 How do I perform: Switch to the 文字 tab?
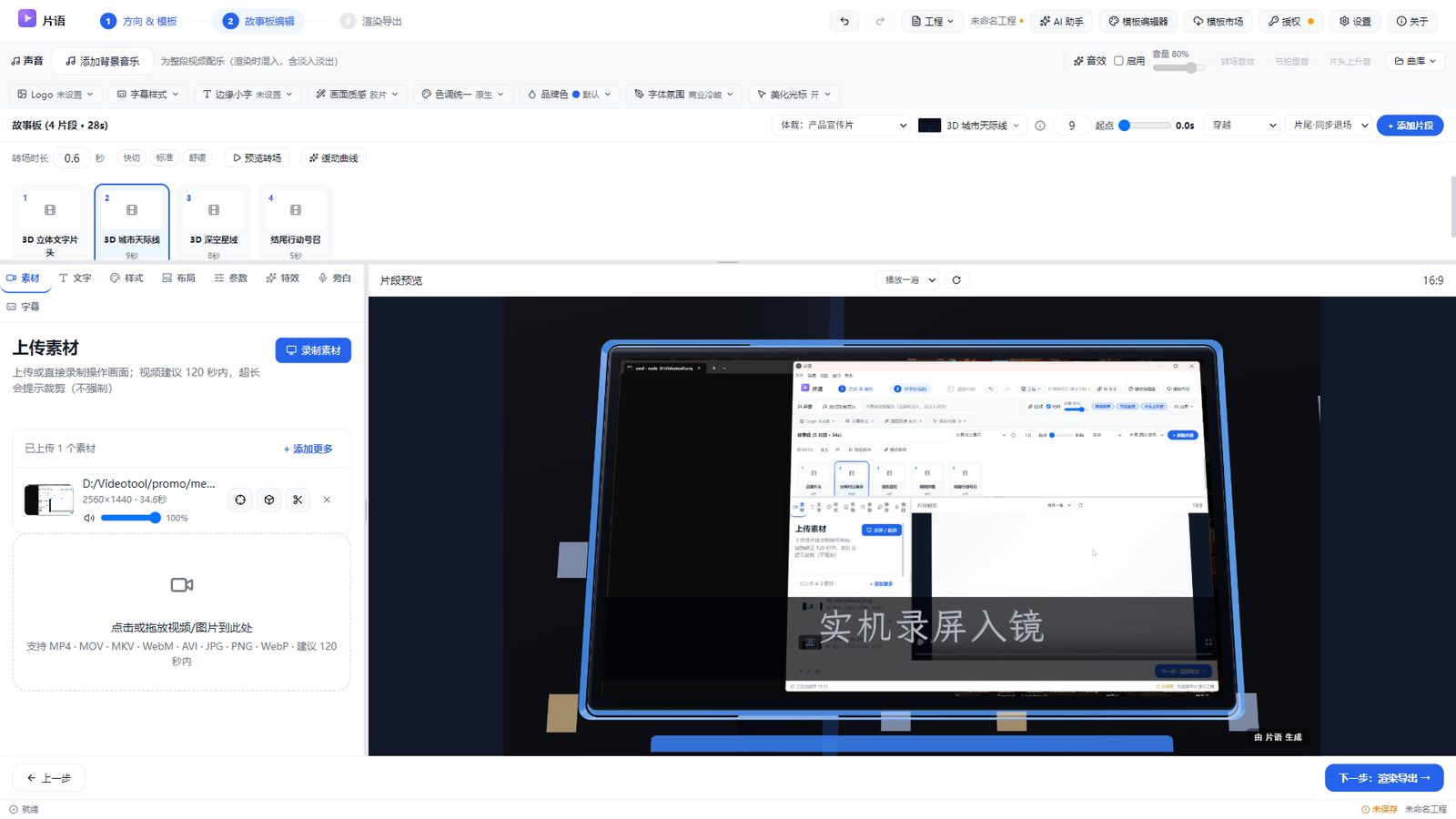[76, 278]
